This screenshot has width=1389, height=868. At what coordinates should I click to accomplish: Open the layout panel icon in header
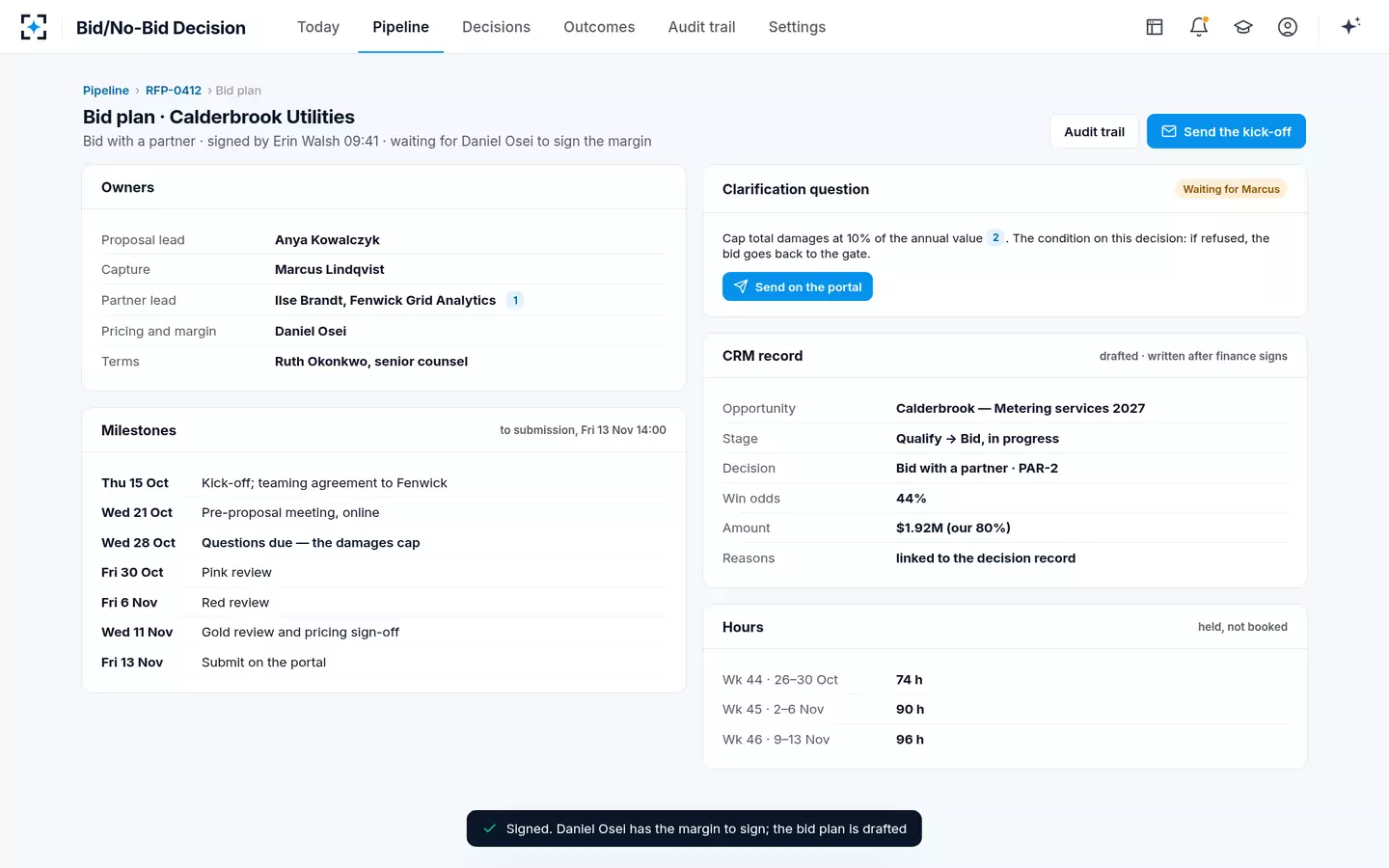point(1155,27)
